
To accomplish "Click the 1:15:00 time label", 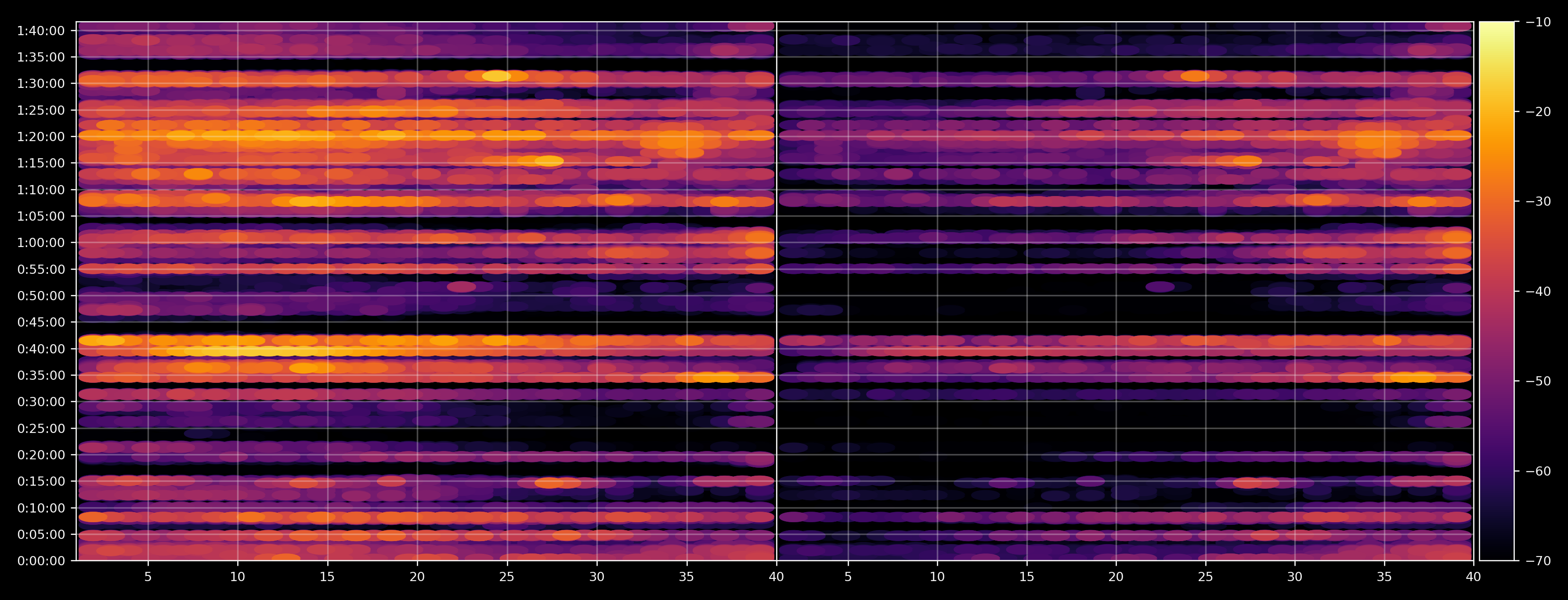I will click(x=41, y=163).
